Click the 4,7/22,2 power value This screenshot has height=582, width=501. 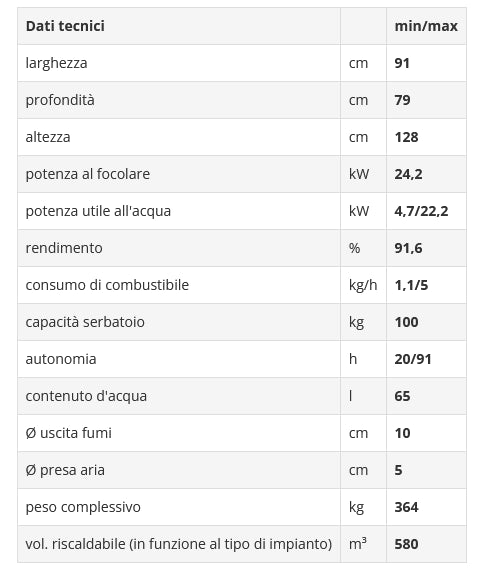[x=421, y=211]
